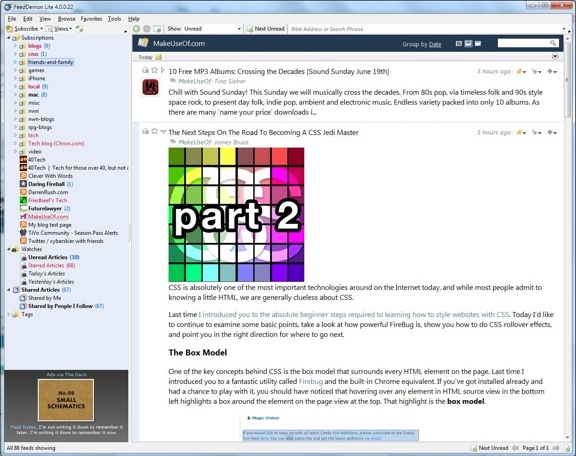
Task: Click the Web Address or Search Phrase box
Action: pyautogui.click(x=425, y=29)
